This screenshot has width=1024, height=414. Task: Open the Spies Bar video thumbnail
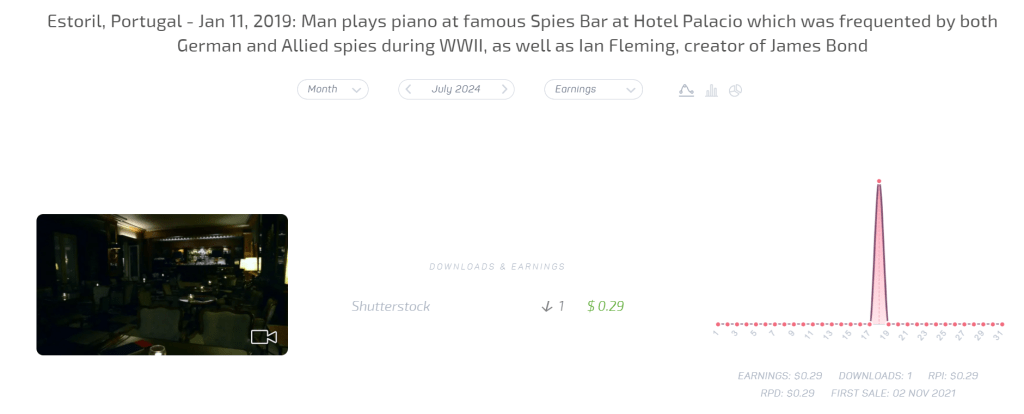(x=162, y=284)
